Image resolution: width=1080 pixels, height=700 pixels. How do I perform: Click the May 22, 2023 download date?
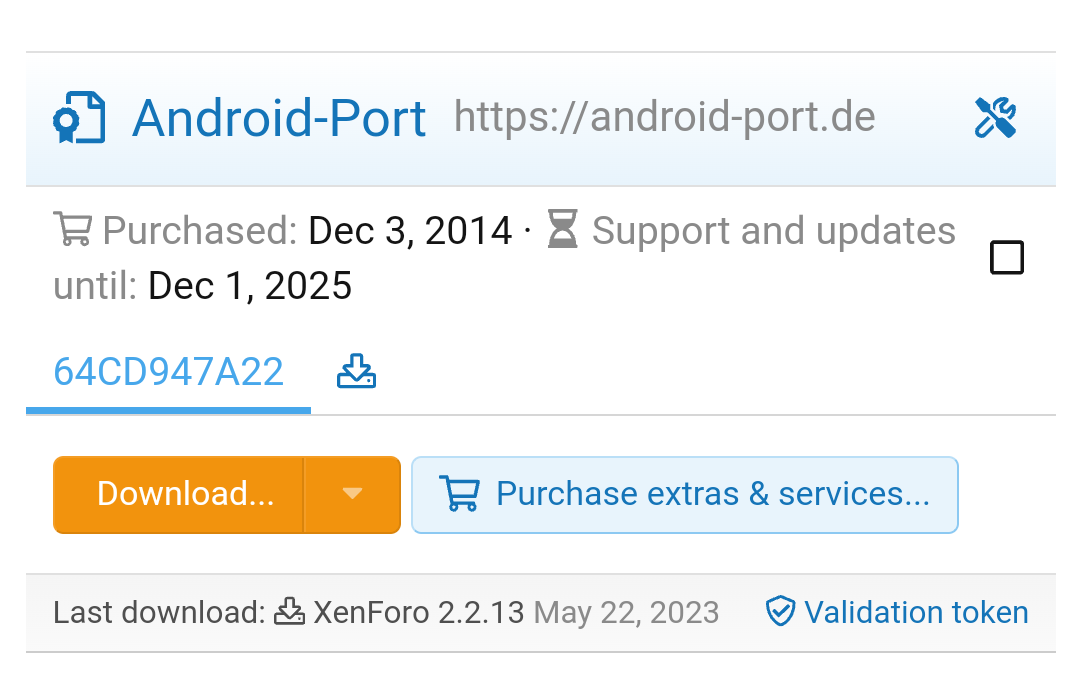click(627, 611)
